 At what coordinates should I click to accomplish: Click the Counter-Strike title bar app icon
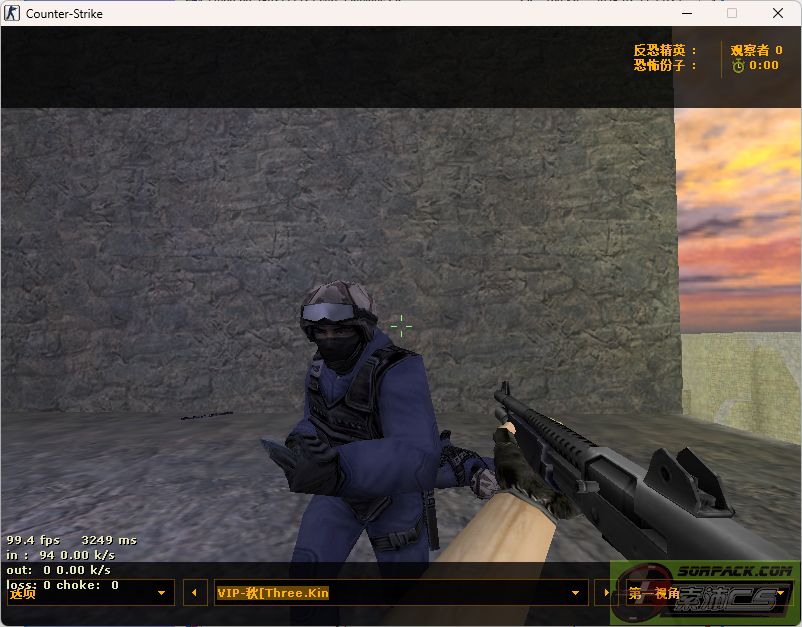[x=12, y=13]
